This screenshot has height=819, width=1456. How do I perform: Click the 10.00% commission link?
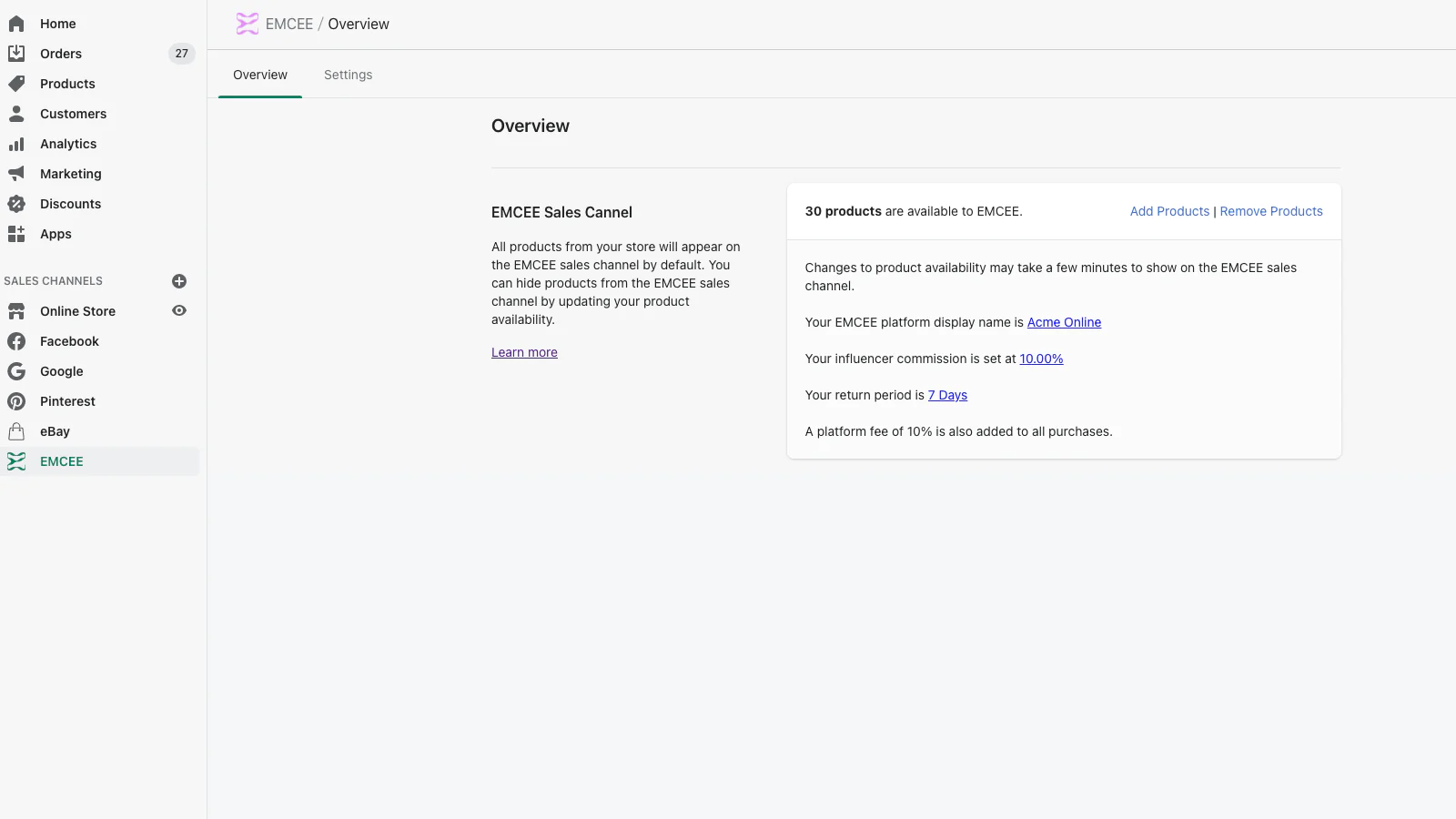(1041, 359)
